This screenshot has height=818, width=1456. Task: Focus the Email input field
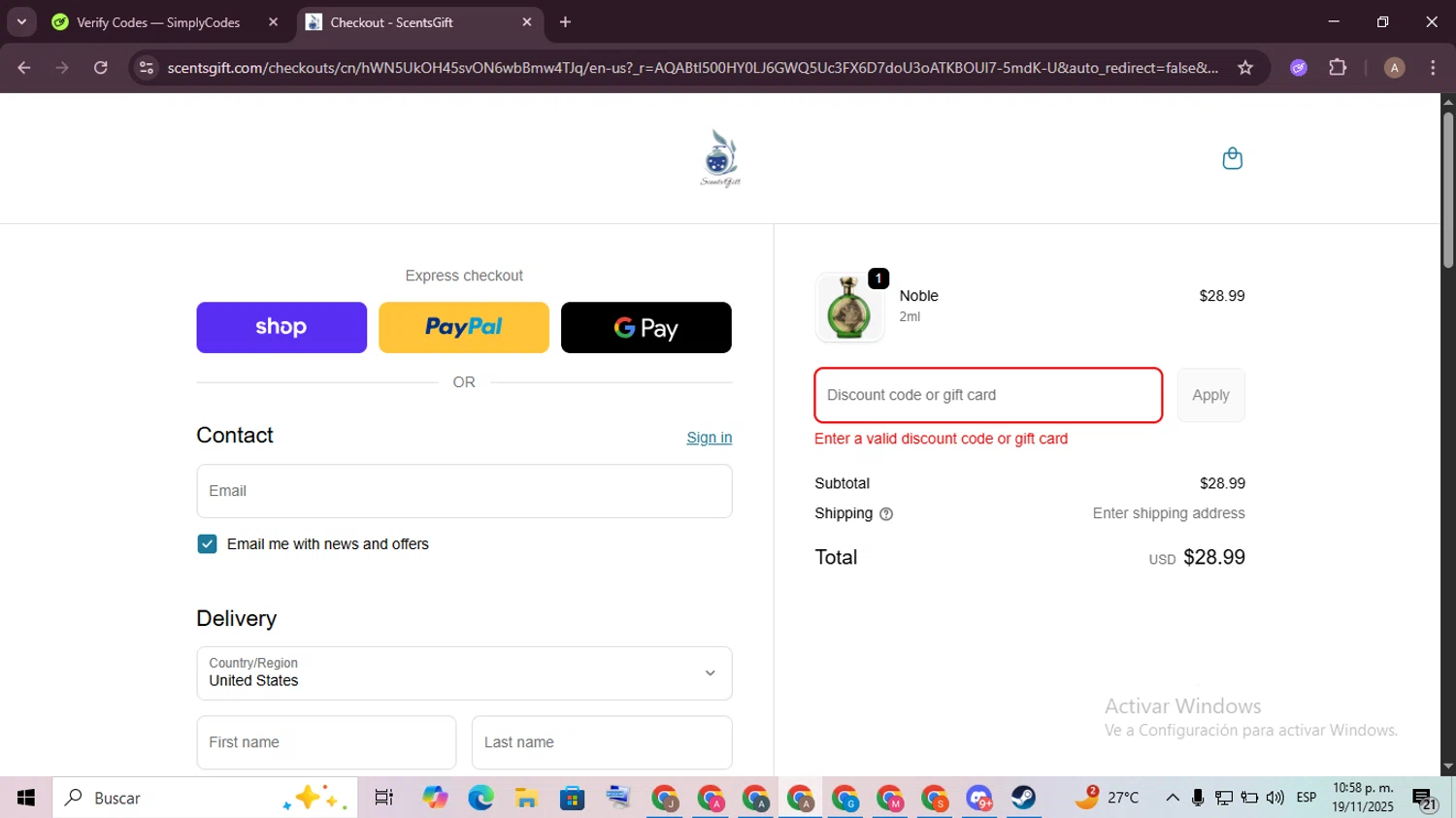464,491
